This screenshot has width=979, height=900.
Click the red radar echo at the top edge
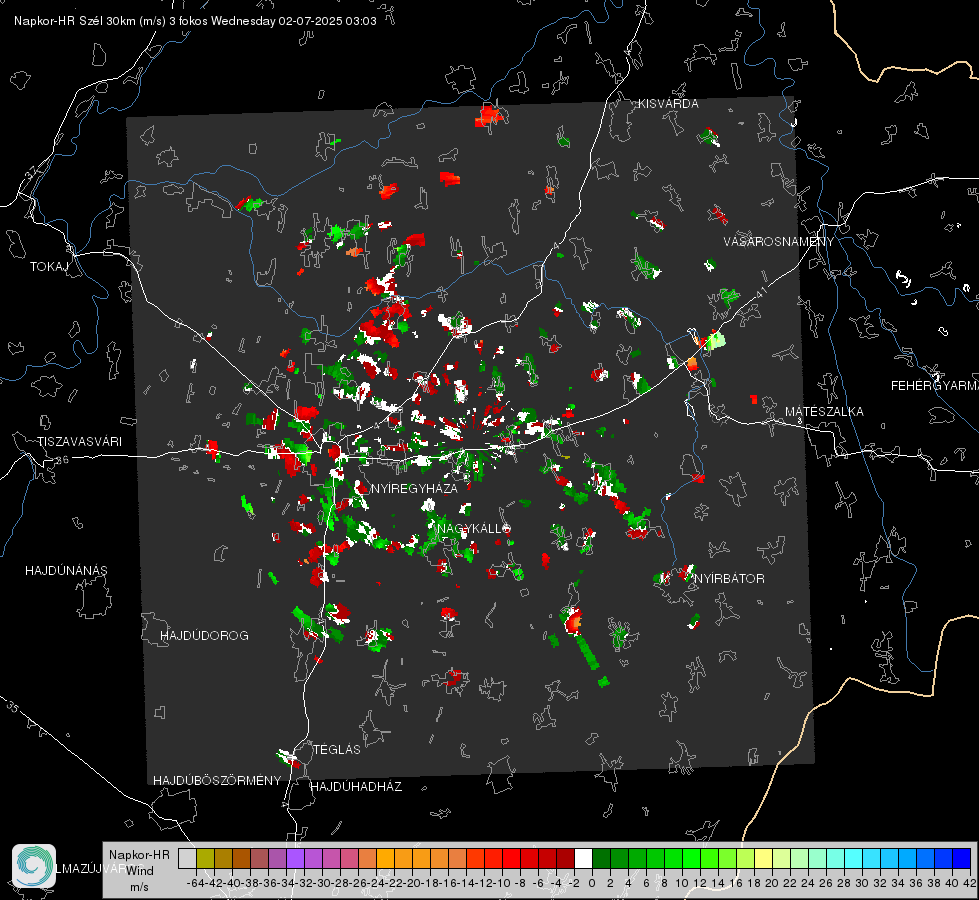489,116
